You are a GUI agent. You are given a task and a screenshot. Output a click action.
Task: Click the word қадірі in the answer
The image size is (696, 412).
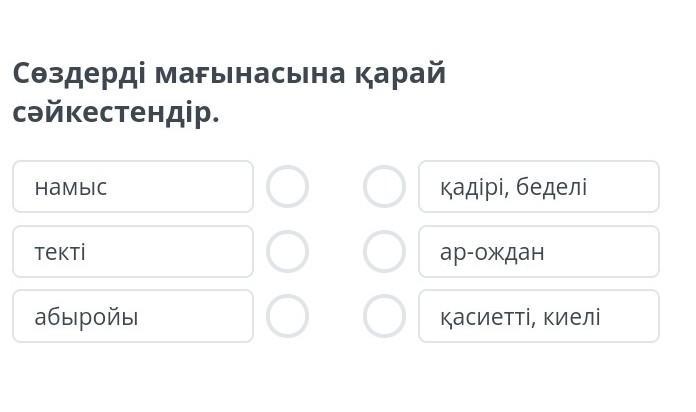[x=475, y=187]
